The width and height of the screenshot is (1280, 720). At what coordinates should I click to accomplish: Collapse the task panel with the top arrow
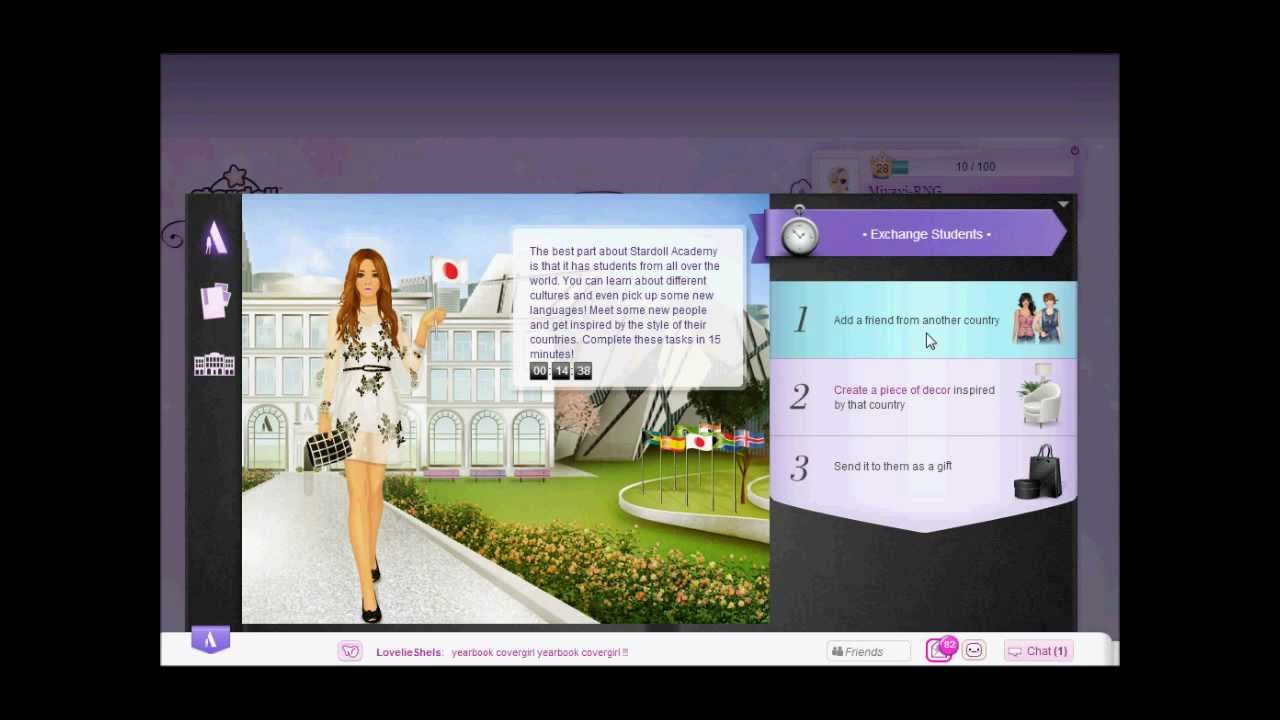click(1063, 205)
